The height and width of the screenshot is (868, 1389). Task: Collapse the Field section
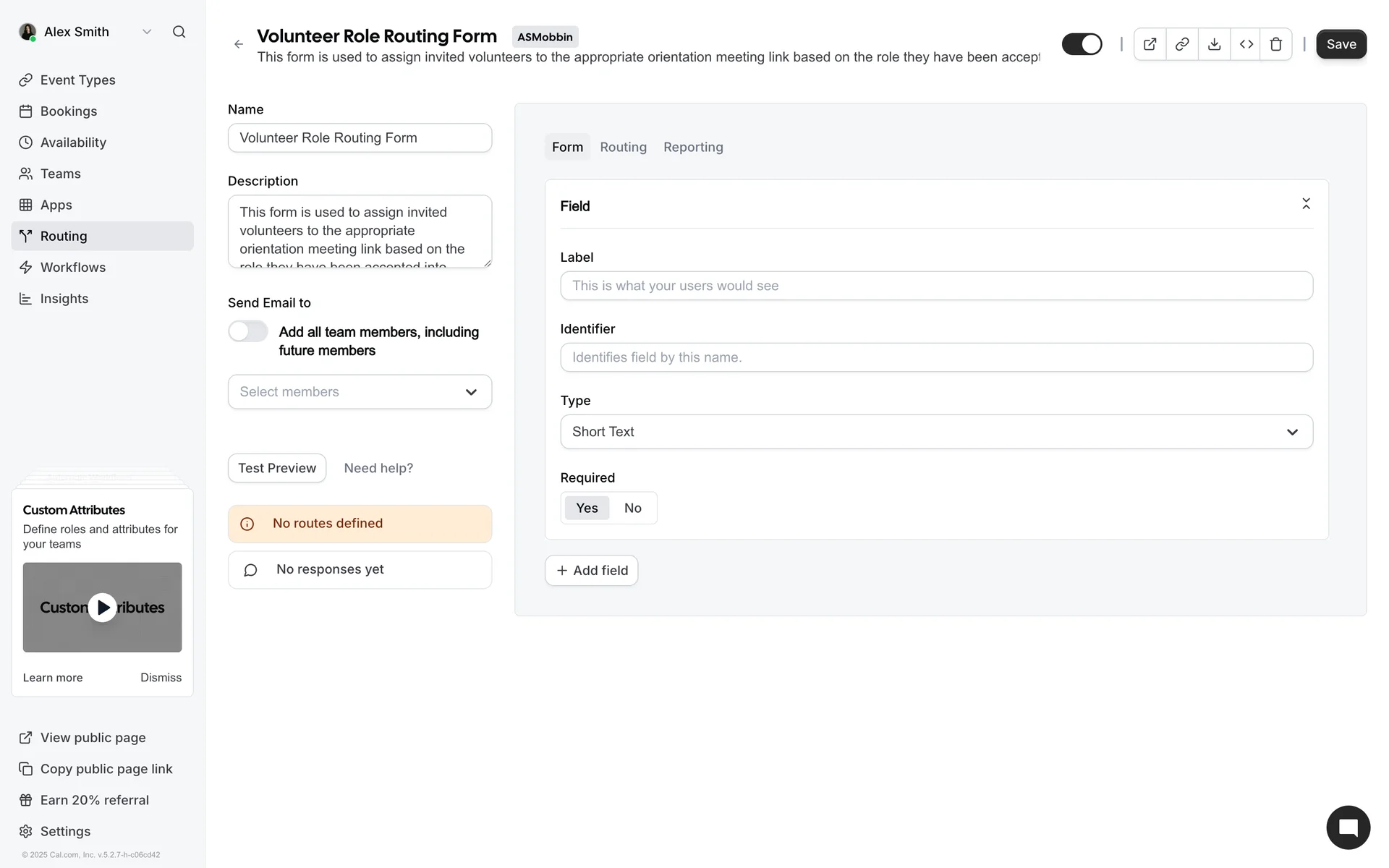pos(1306,204)
